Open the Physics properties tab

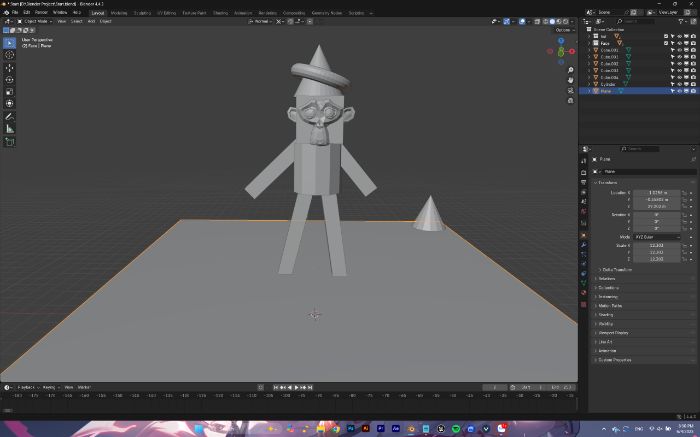pyautogui.click(x=583, y=264)
